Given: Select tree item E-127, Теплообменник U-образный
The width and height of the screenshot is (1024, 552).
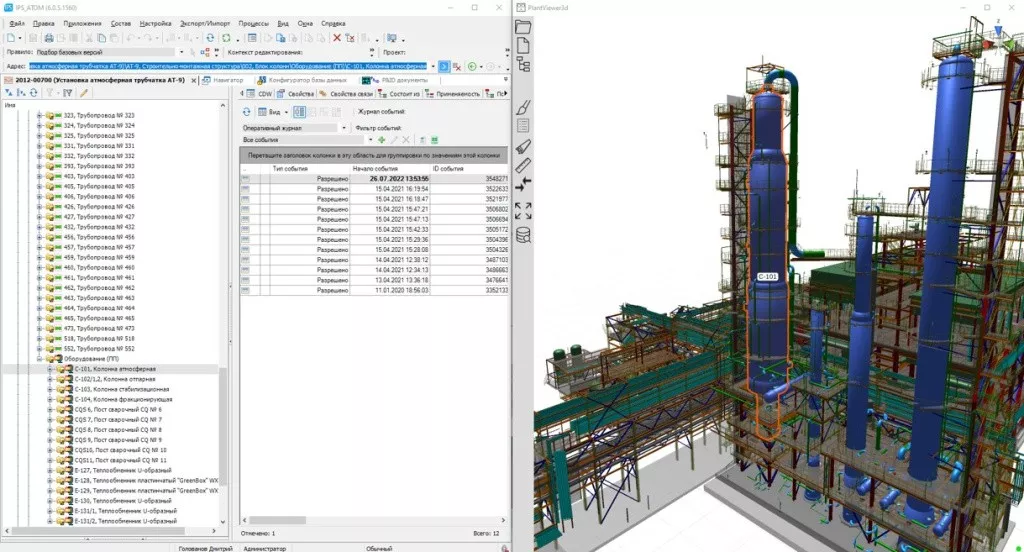Looking at the screenshot, I should 123,470.
